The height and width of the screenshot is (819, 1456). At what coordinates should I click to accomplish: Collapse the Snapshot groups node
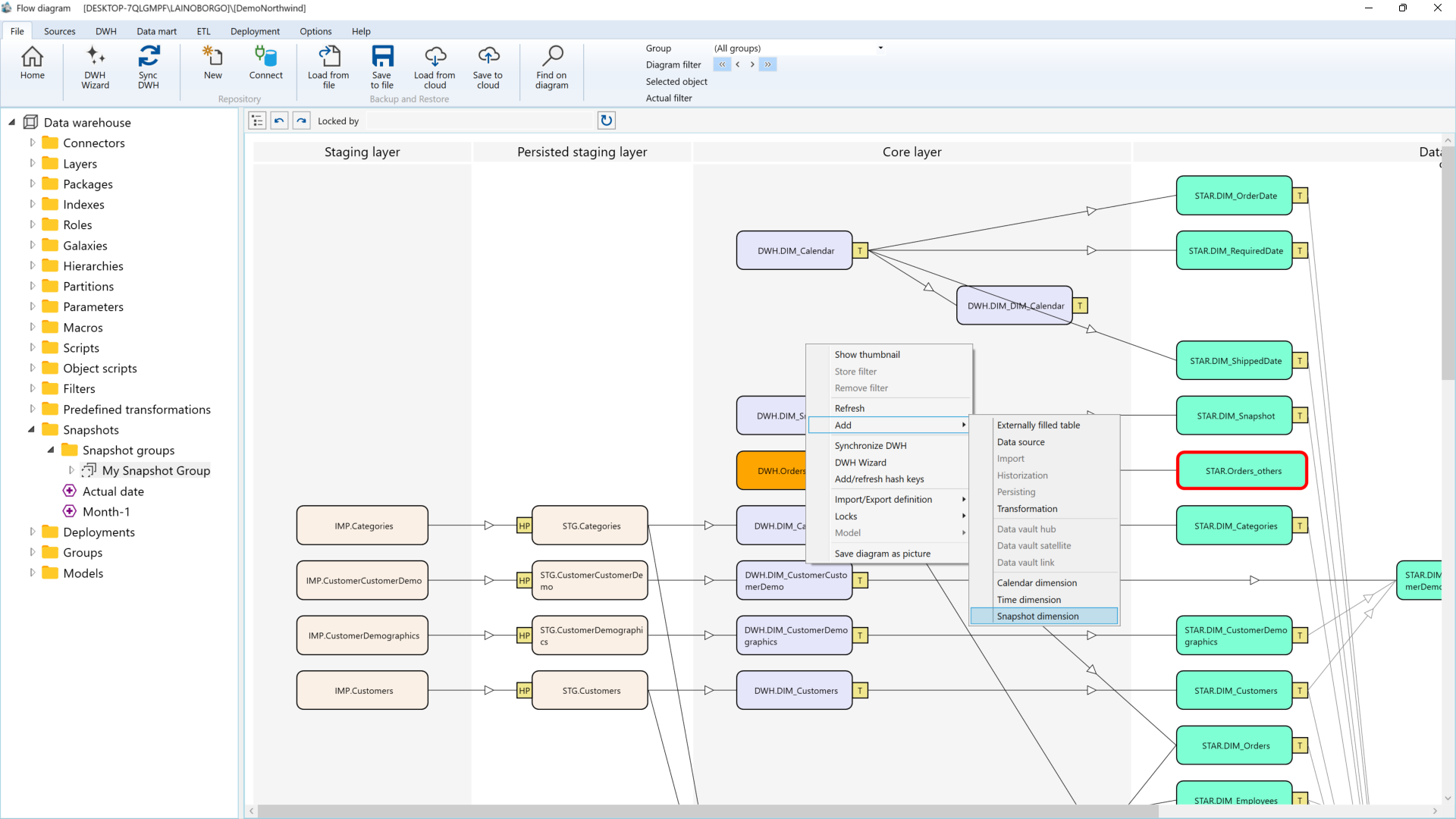click(51, 450)
